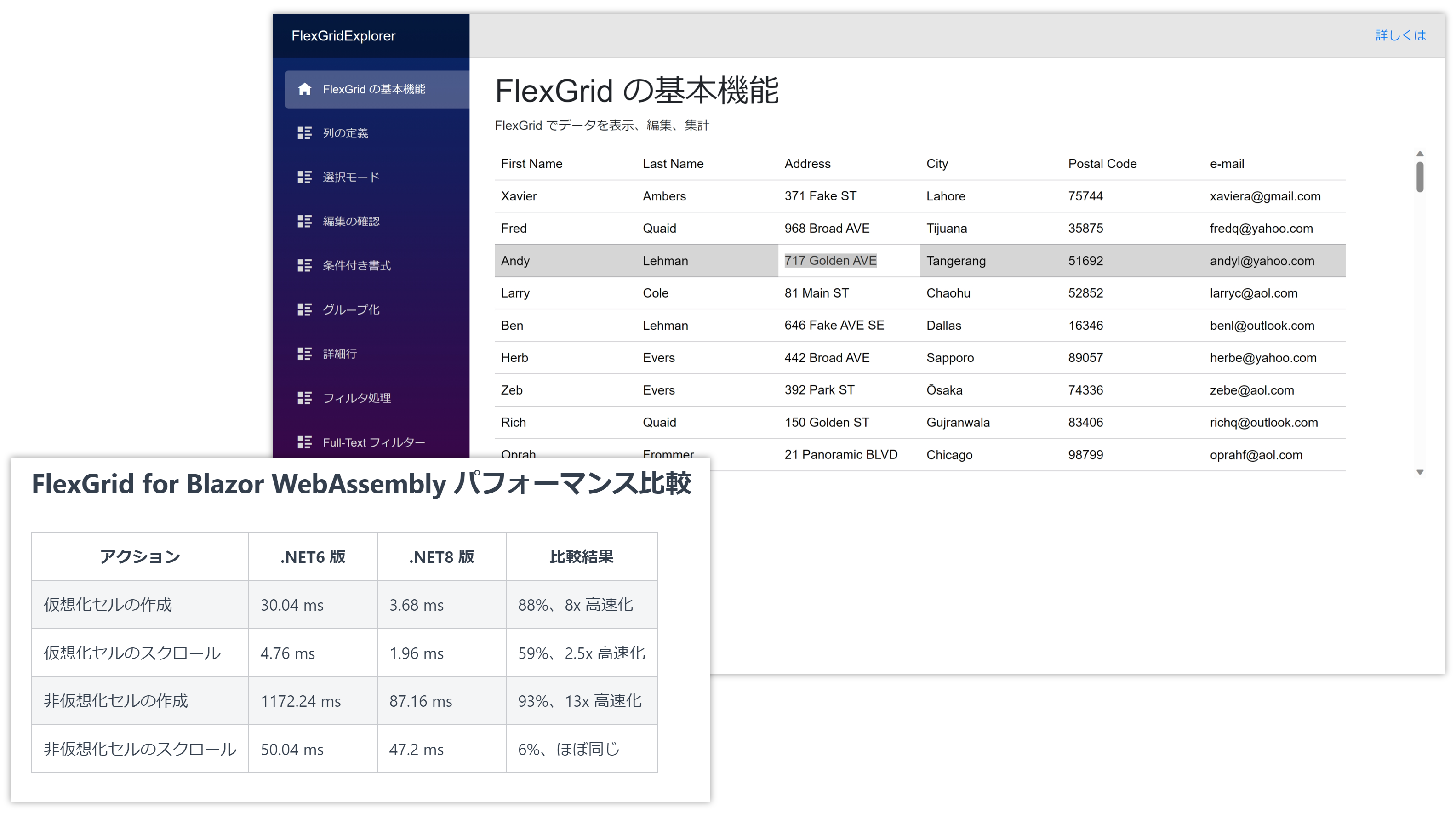Screen dimensions: 1456x819
Task: Open the グループ化 sidebar page
Action: [x=377, y=309]
